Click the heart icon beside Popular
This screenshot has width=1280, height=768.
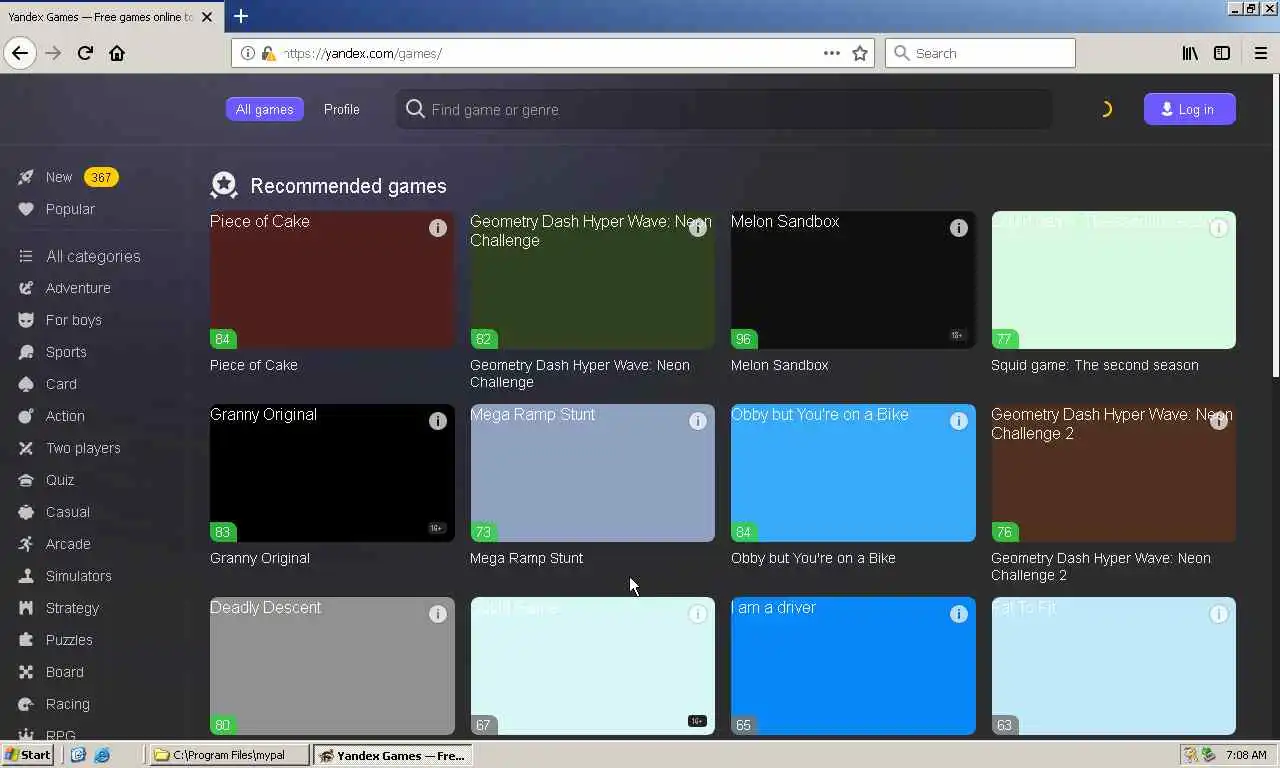pos(26,209)
